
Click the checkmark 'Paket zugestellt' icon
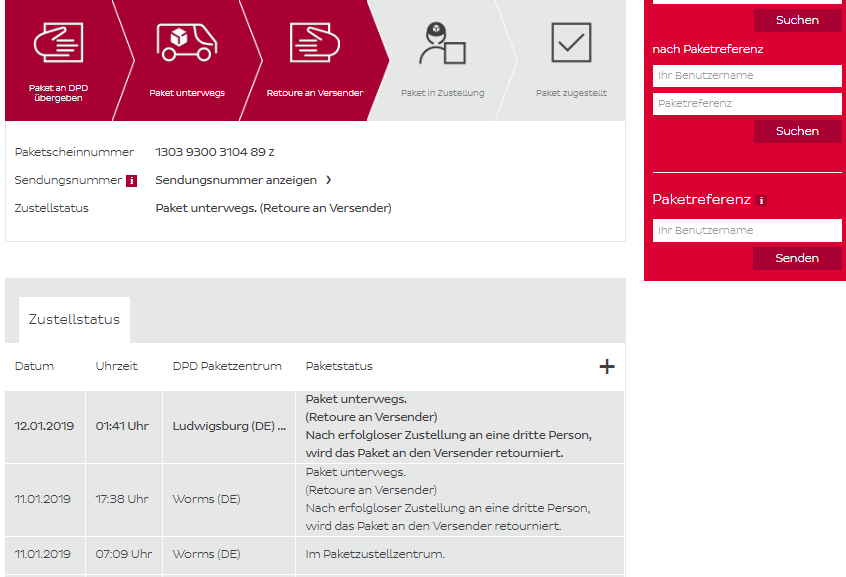pos(571,42)
